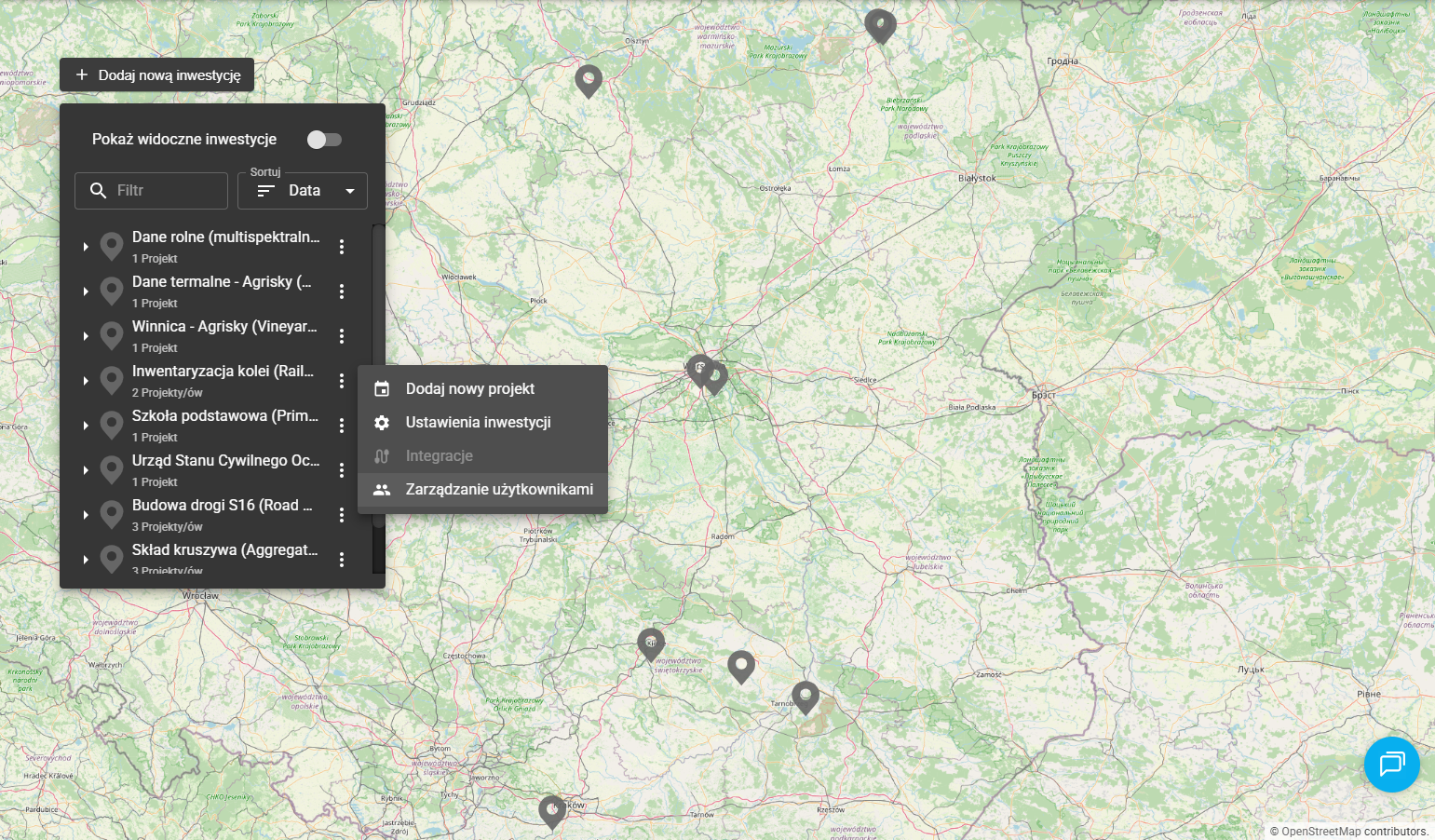Focus the Filtr search input
The image size is (1435, 840).
click(x=151, y=191)
